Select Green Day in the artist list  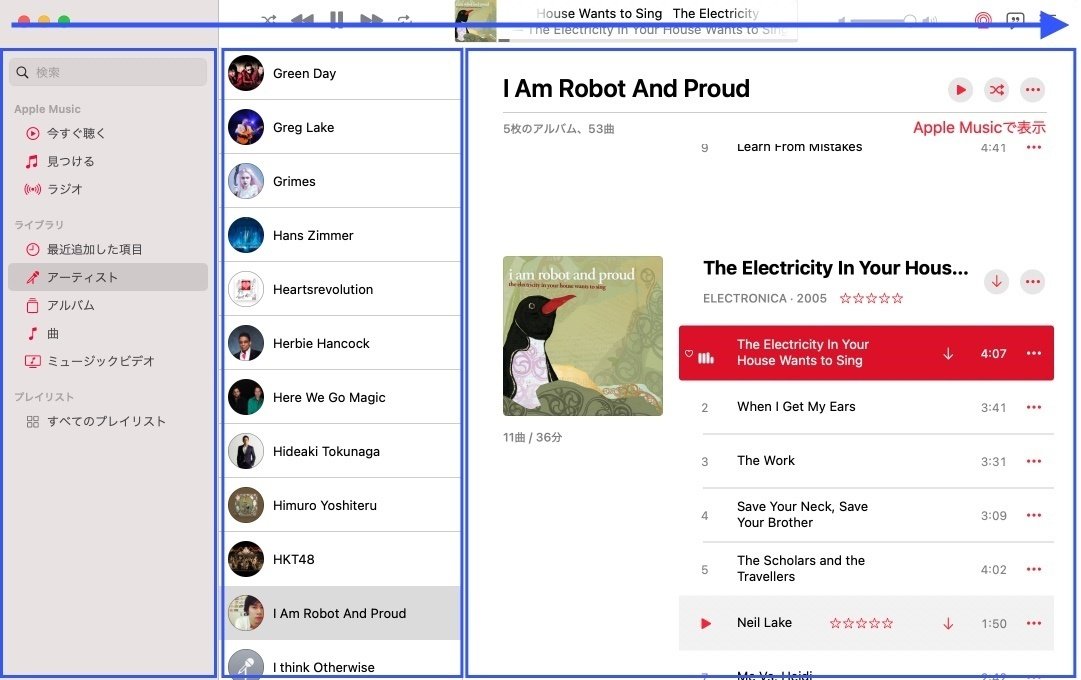point(341,73)
